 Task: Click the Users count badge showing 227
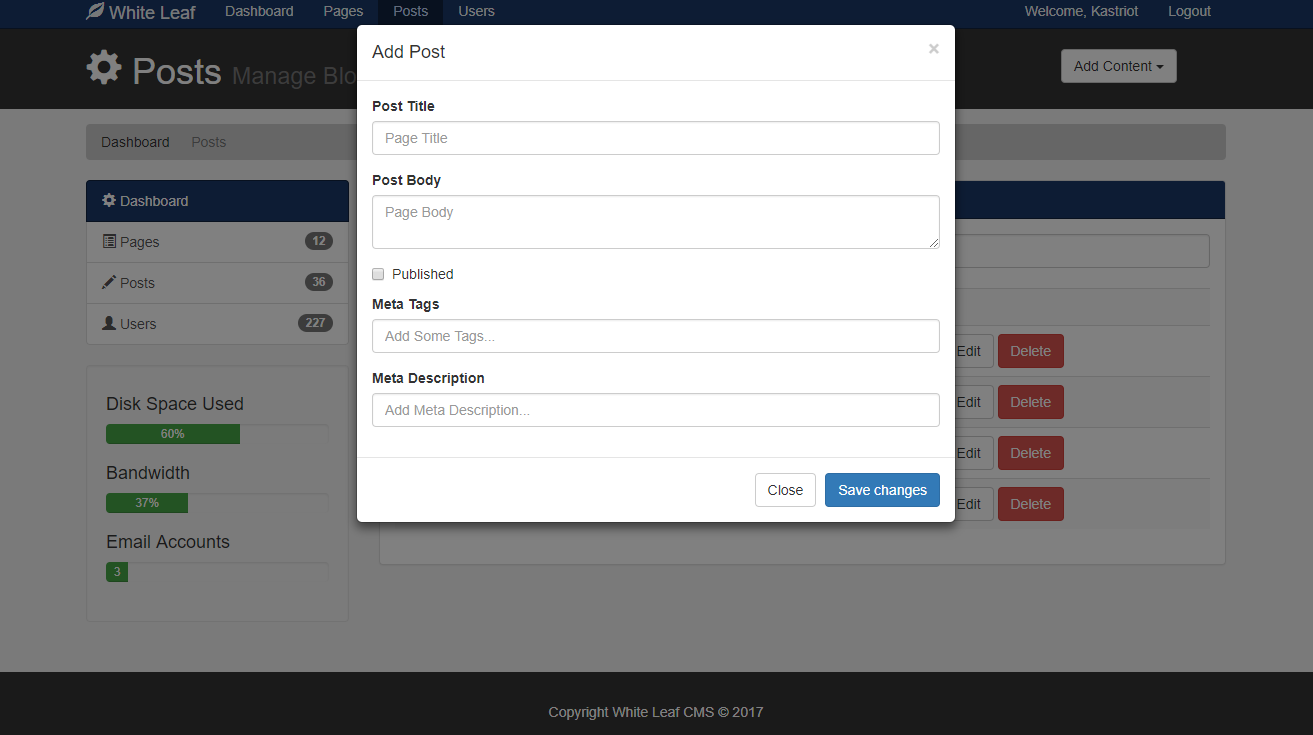[x=315, y=322]
